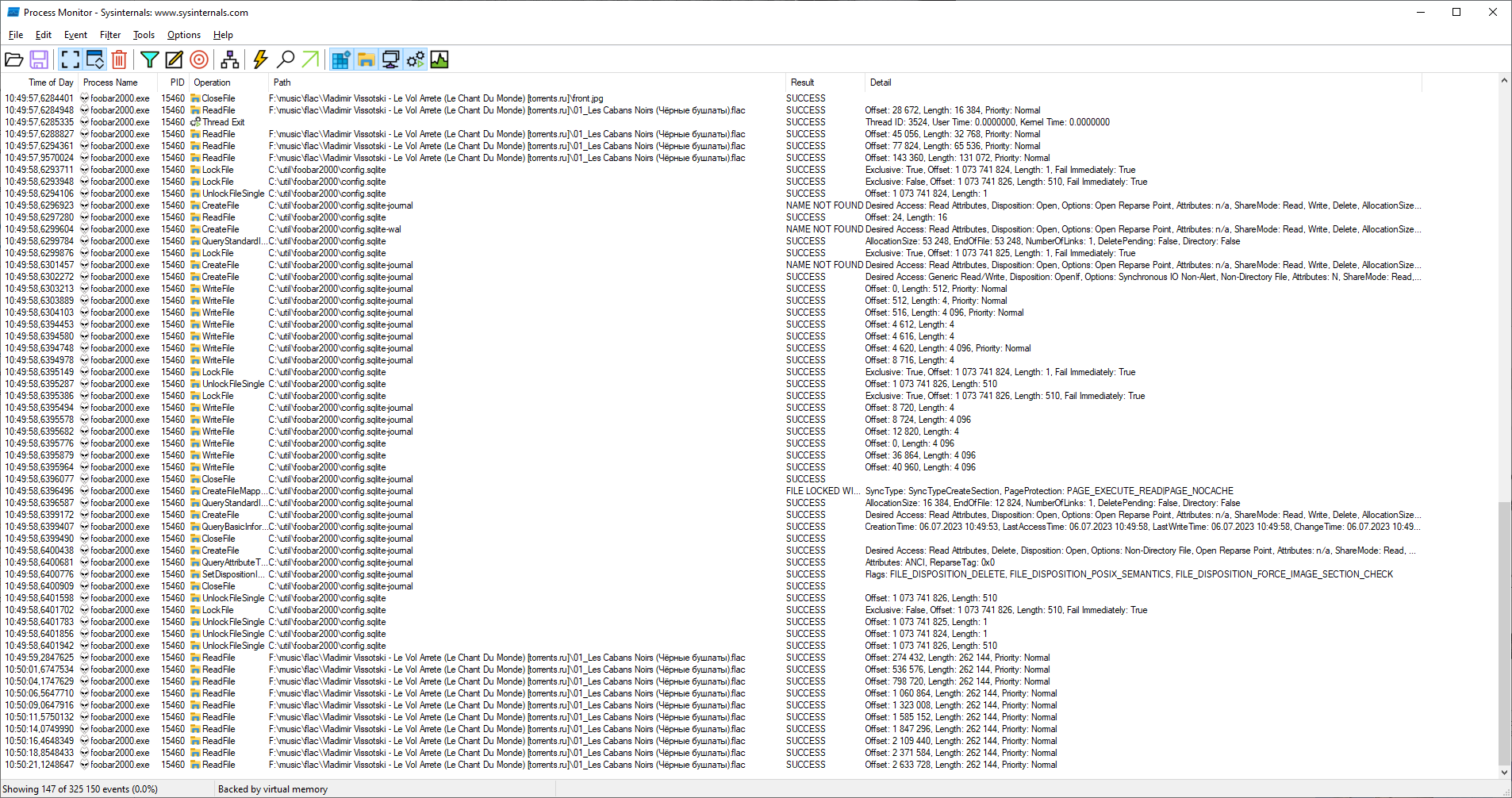
Task: Click operation icon in the 10:50:21,1248647 row
Action: [x=195, y=765]
